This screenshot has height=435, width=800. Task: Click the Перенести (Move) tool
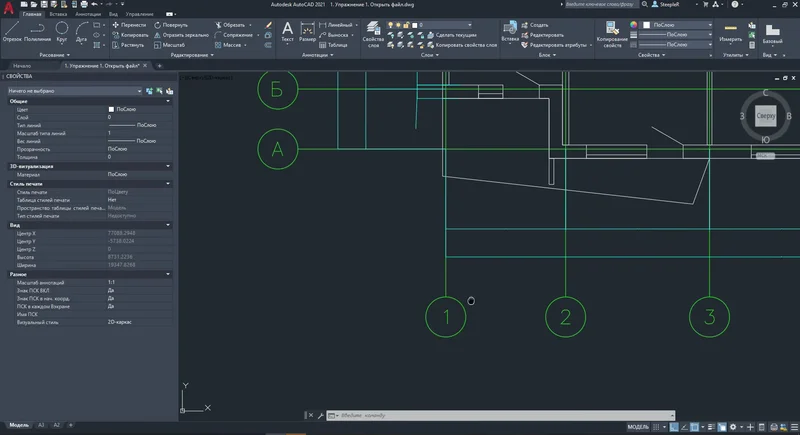click(x=133, y=24)
